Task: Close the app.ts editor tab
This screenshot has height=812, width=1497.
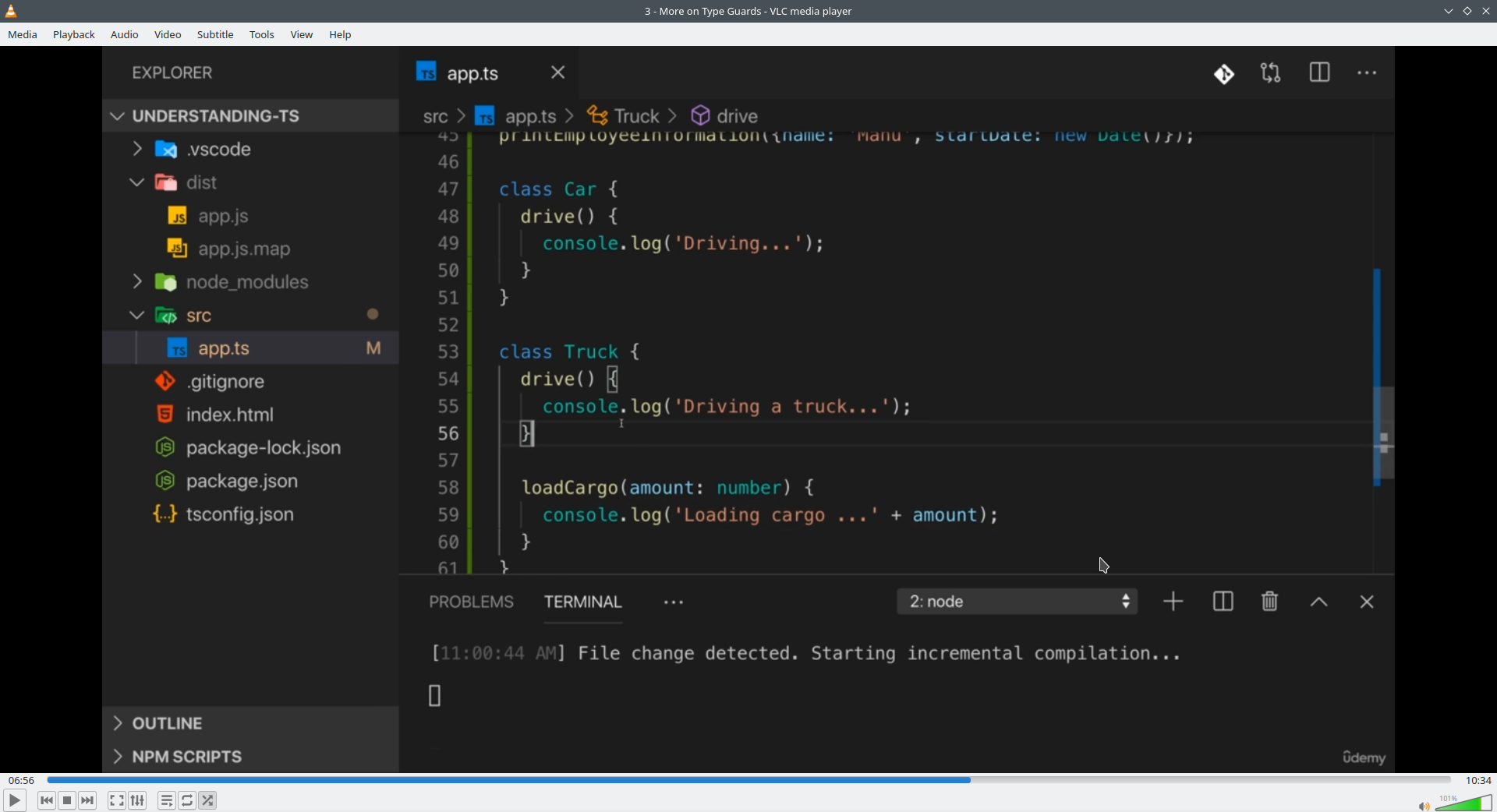Action: pyautogui.click(x=558, y=72)
